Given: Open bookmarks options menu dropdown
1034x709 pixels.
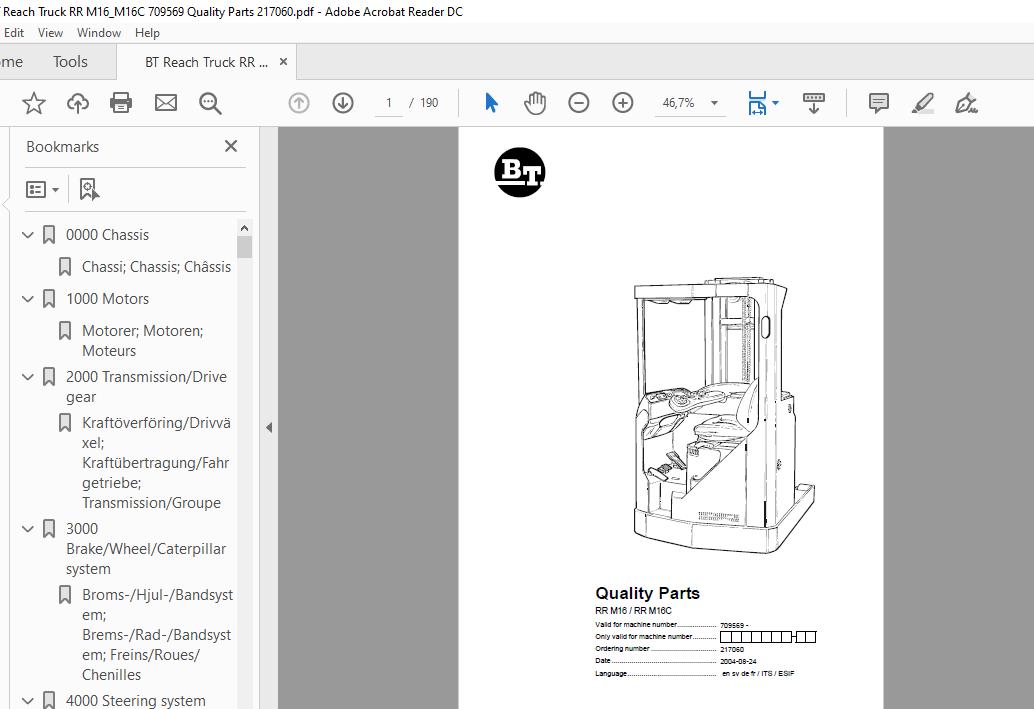Looking at the screenshot, I should coord(42,189).
